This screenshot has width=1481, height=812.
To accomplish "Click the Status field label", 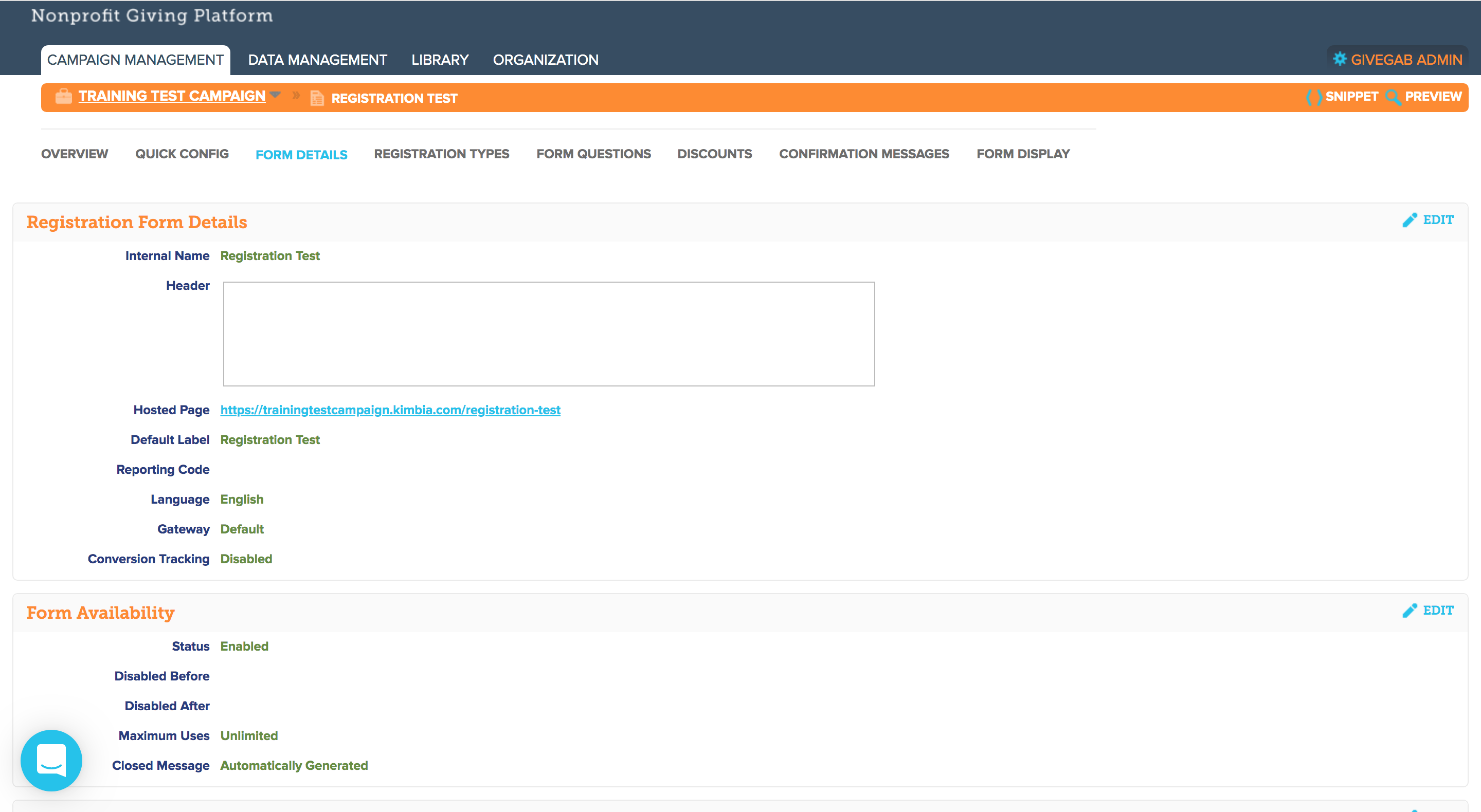I will (190, 647).
